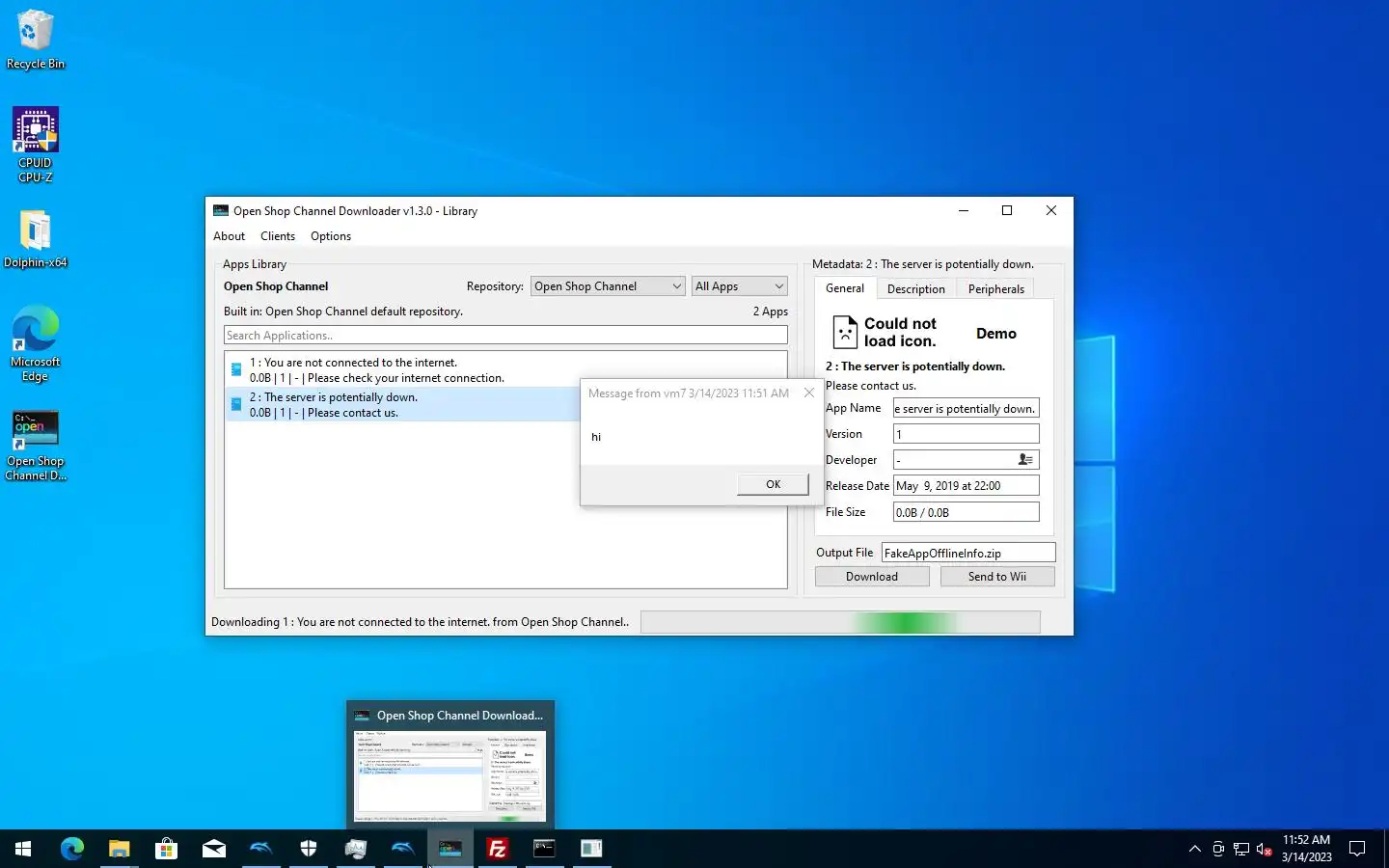
Task: Open Windows Security shield on the taskbar
Action: (x=309, y=849)
